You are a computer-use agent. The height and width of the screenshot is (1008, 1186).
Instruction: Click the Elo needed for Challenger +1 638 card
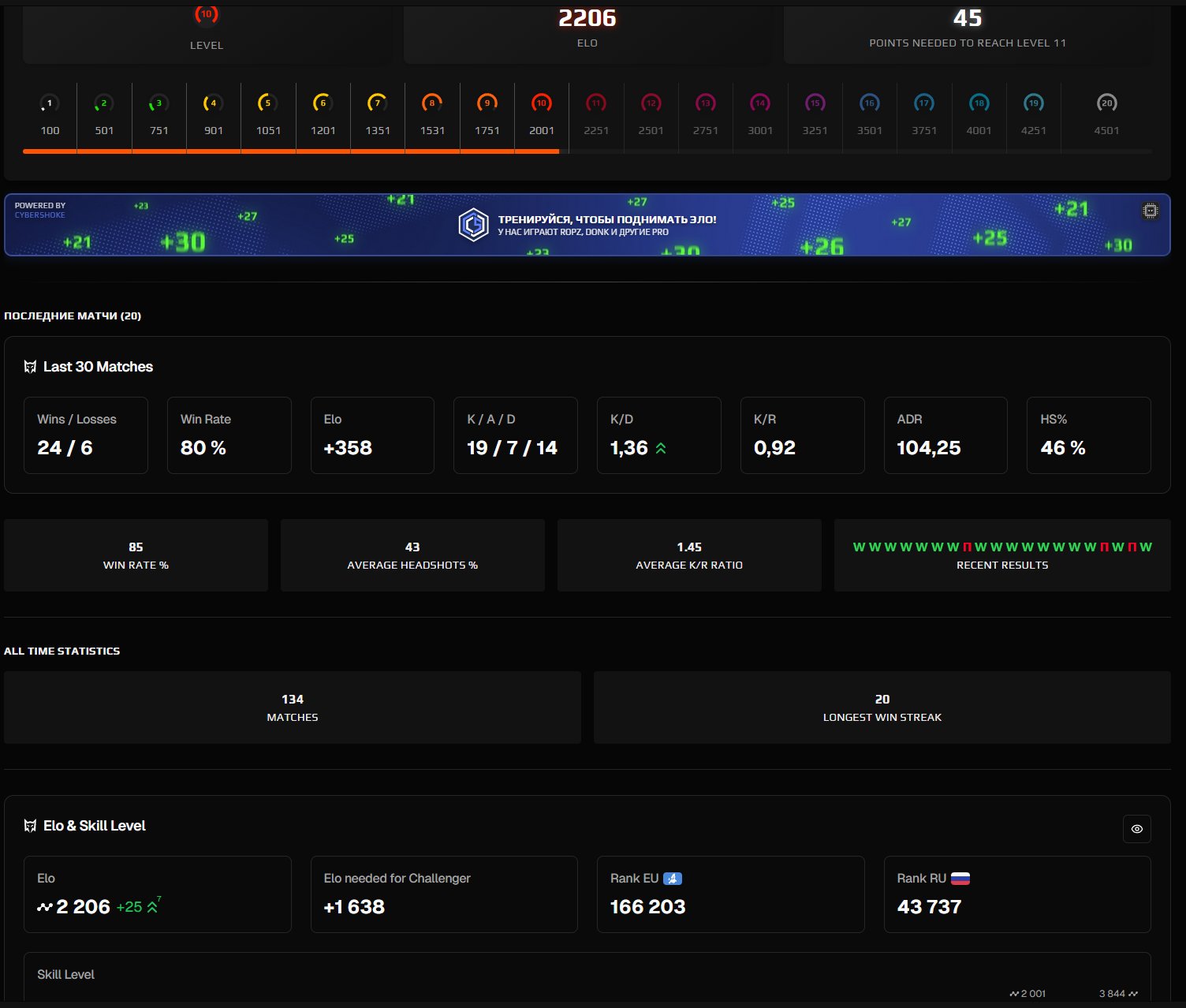(x=444, y=894)
